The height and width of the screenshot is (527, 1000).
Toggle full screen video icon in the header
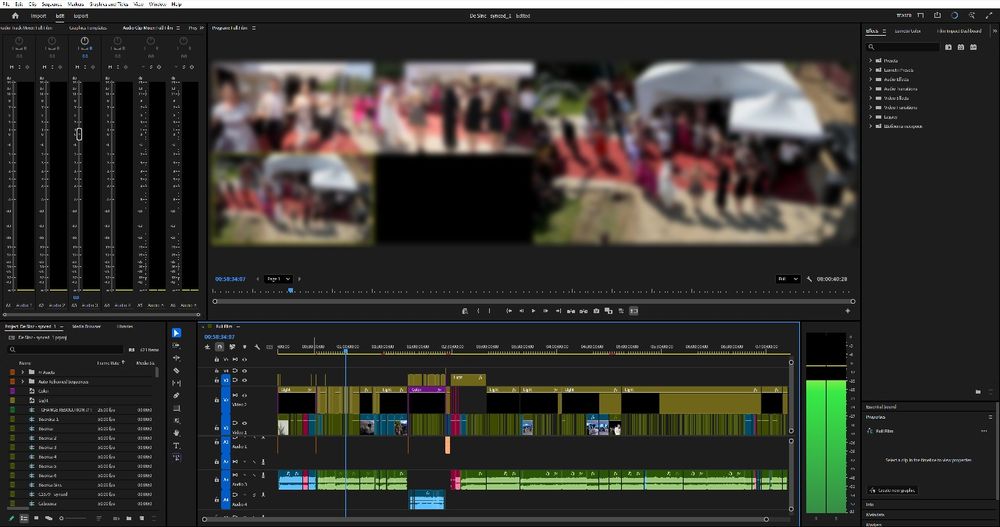[x=989, y=15]
